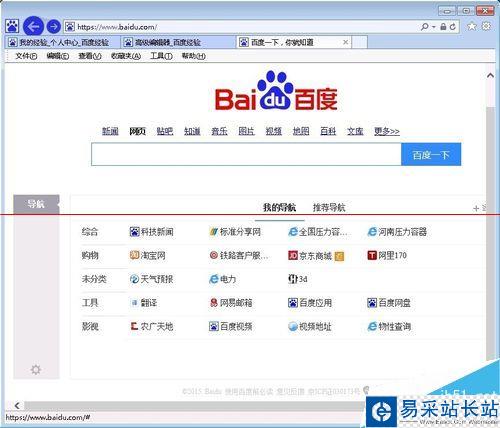Open the 视频 link
This screenshot has height=428, width=500.
274,131
